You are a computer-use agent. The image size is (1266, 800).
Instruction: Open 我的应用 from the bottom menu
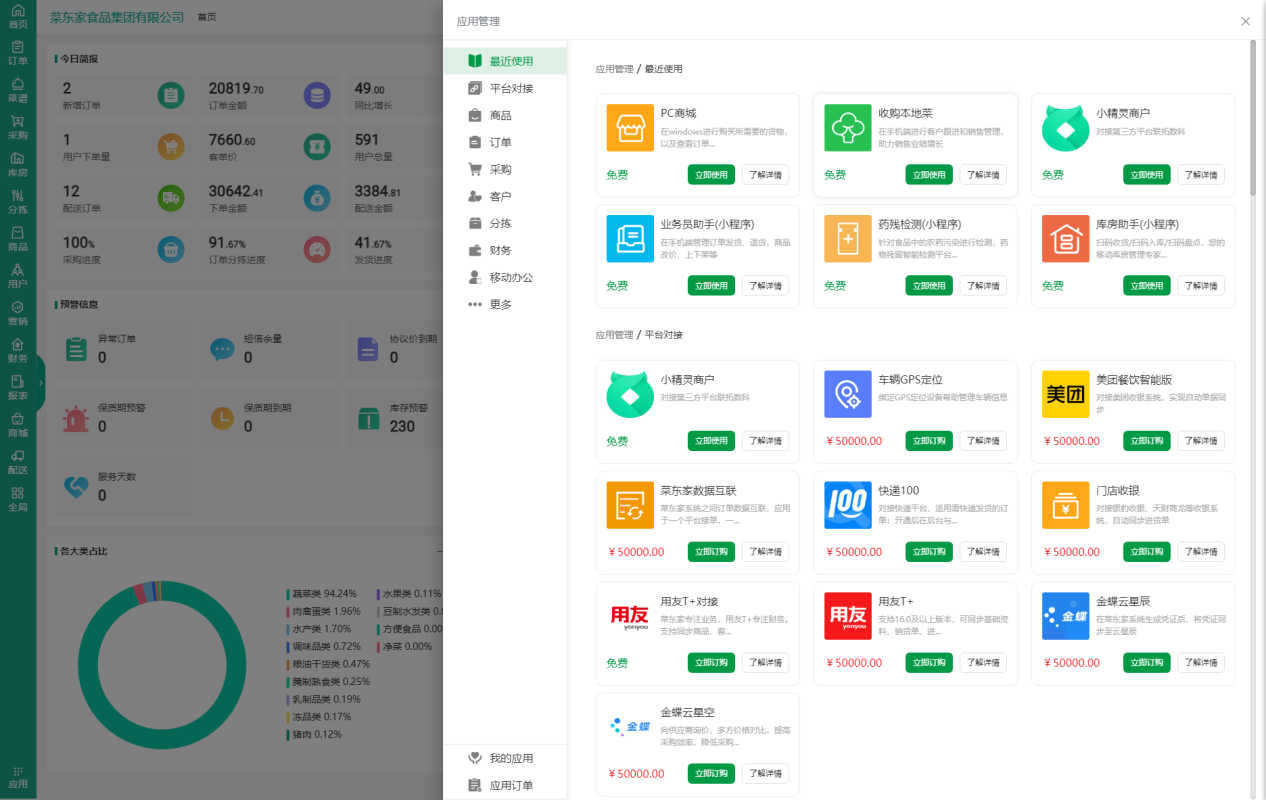coord(510,758)
